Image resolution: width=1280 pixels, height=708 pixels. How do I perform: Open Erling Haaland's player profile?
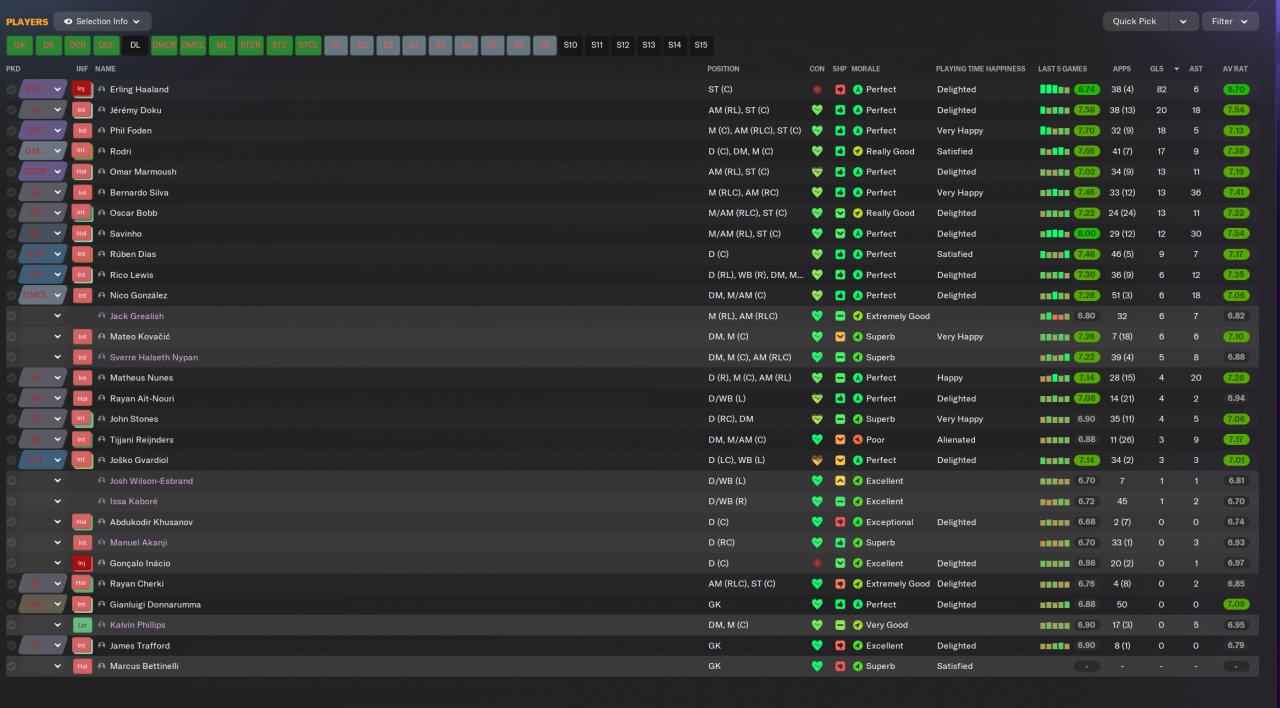tap(139, 90)
